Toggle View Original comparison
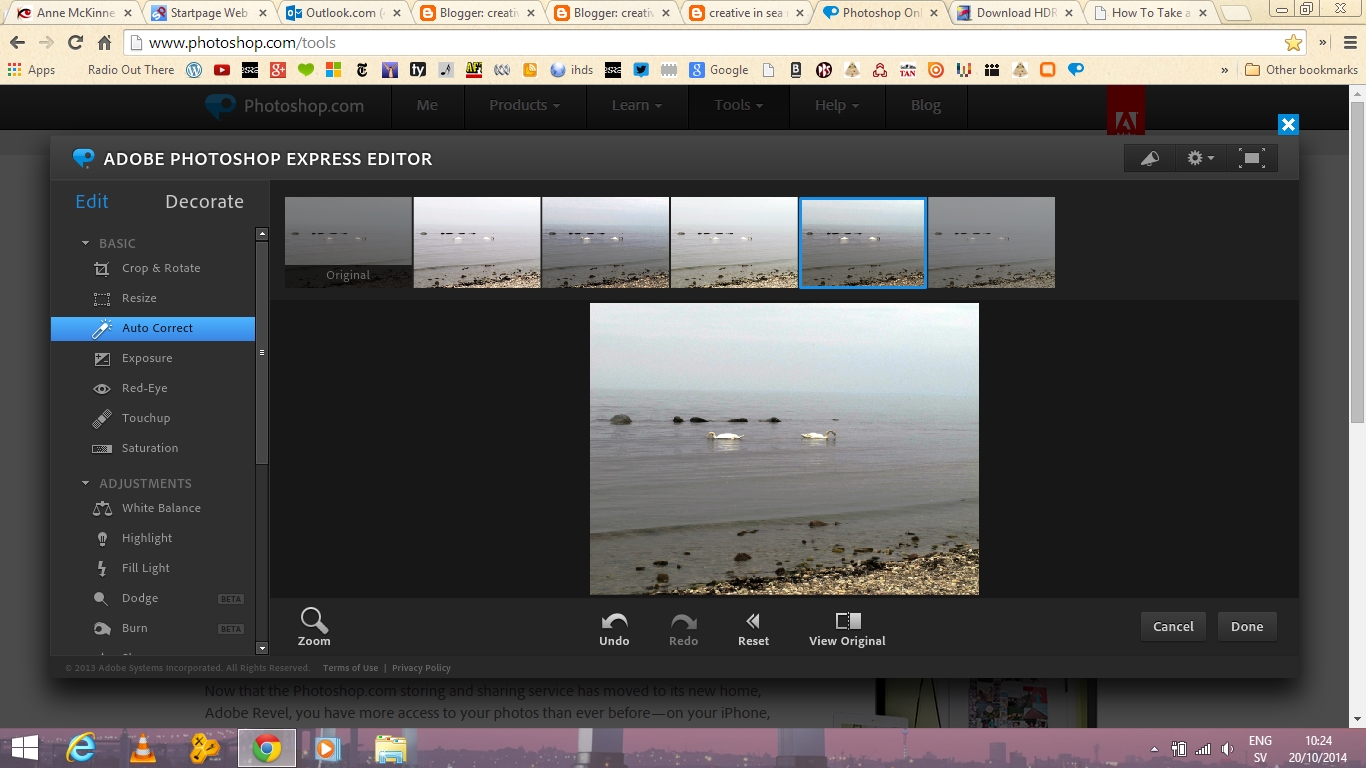 tap(847, 629)
